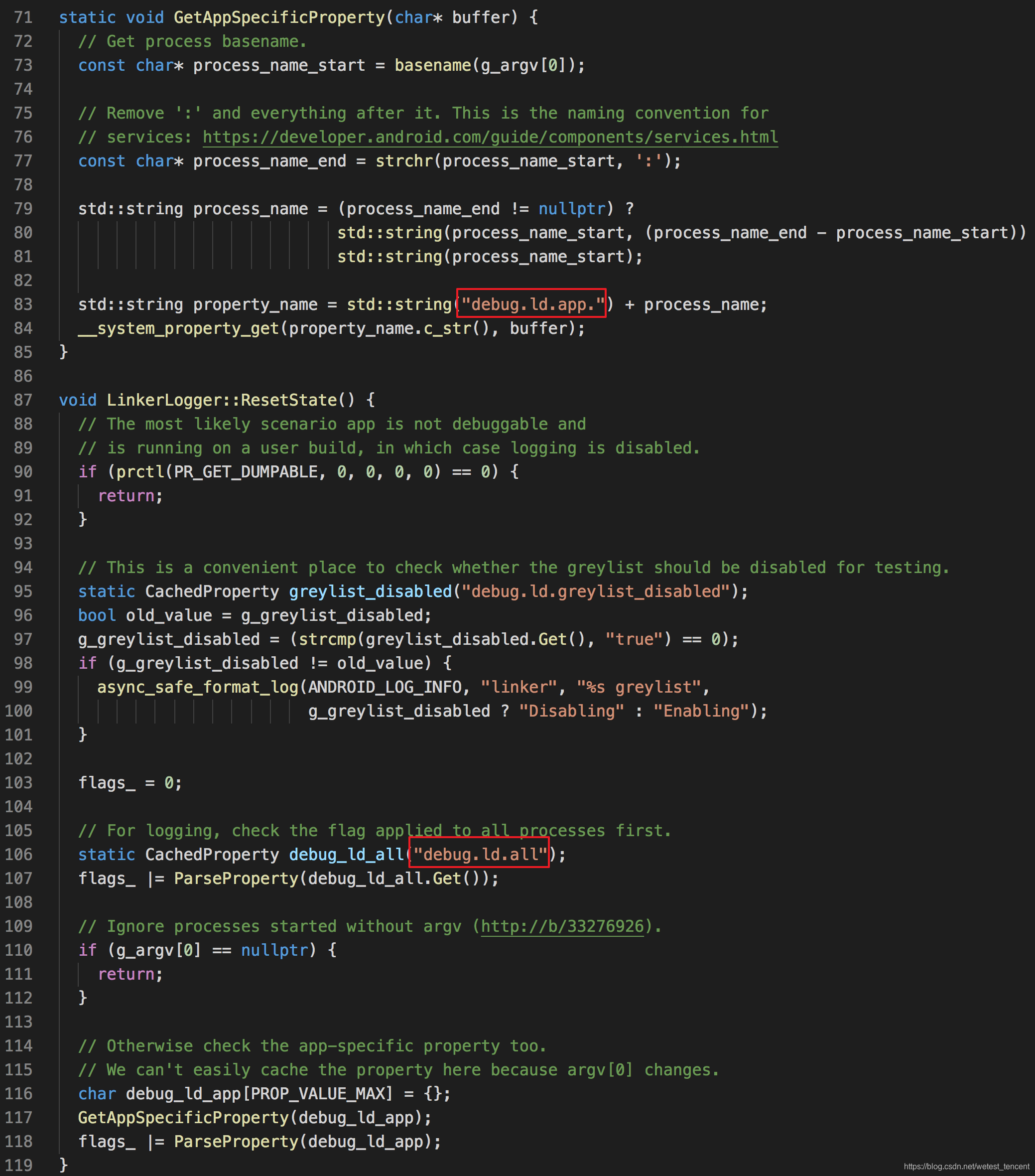
Task: Click the basename function call
Action: pos(432,65)
